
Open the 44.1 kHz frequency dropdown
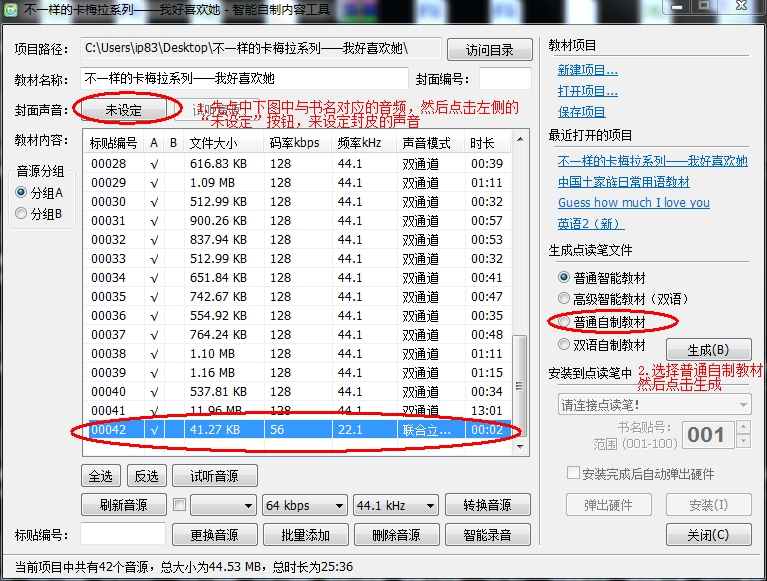[395, 505]
